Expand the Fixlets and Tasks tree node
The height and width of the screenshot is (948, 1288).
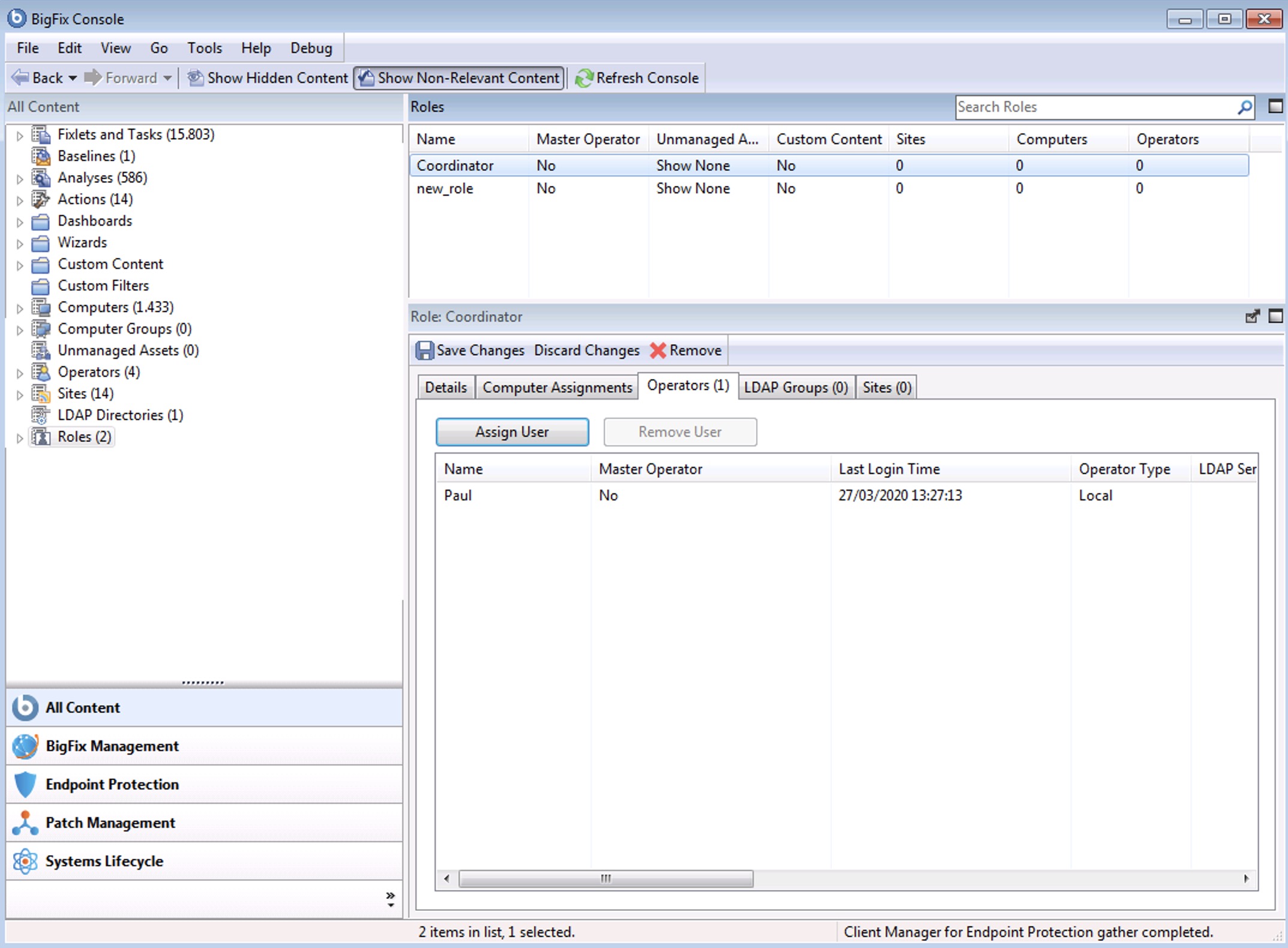[x=20, y=135]
